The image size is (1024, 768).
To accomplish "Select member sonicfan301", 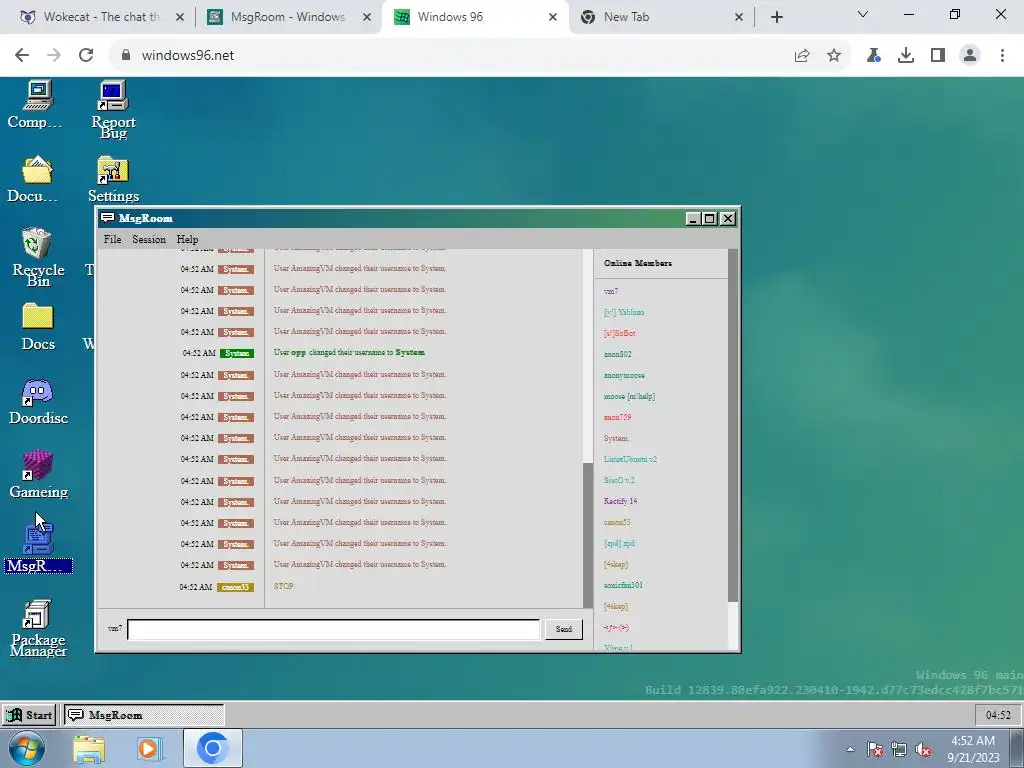I will point(623,585).
